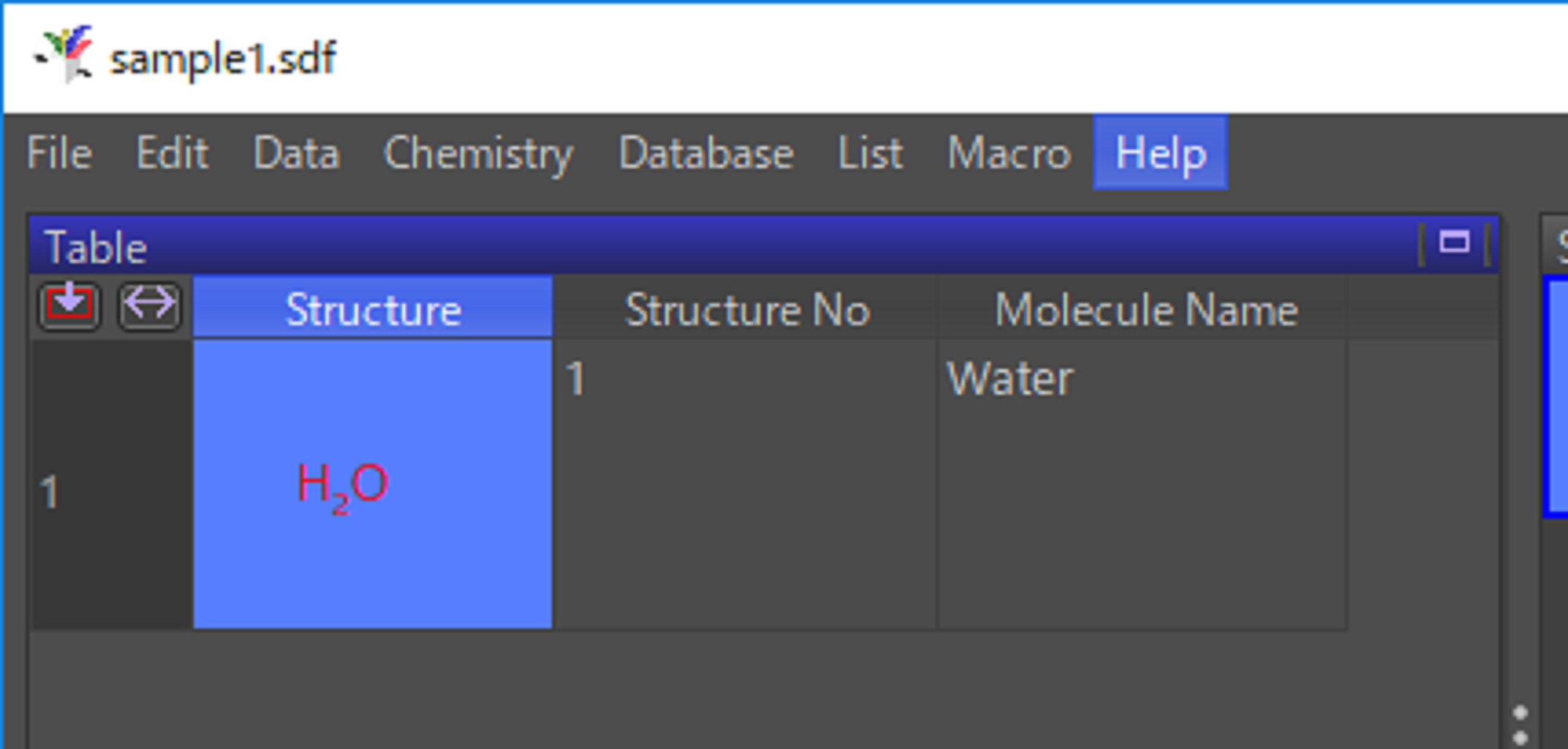
Task: Open the File menu
Action: [x=59, y=153]
